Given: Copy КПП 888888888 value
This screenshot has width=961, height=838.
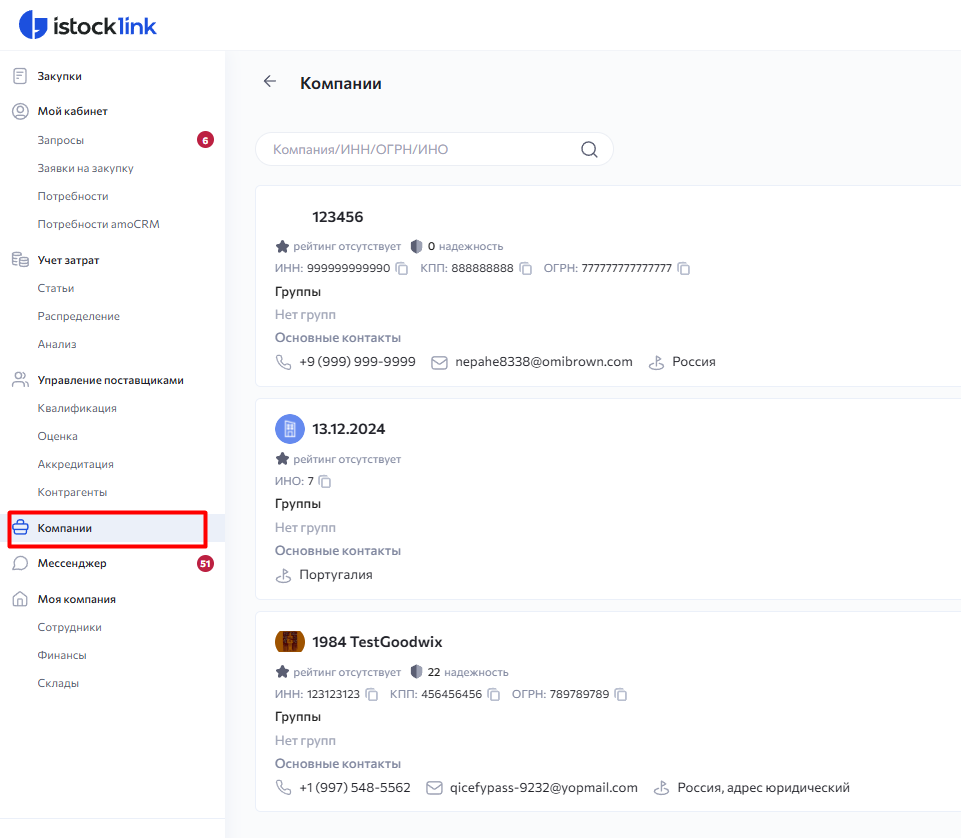Looking at the screenshot, I should 525,268.
